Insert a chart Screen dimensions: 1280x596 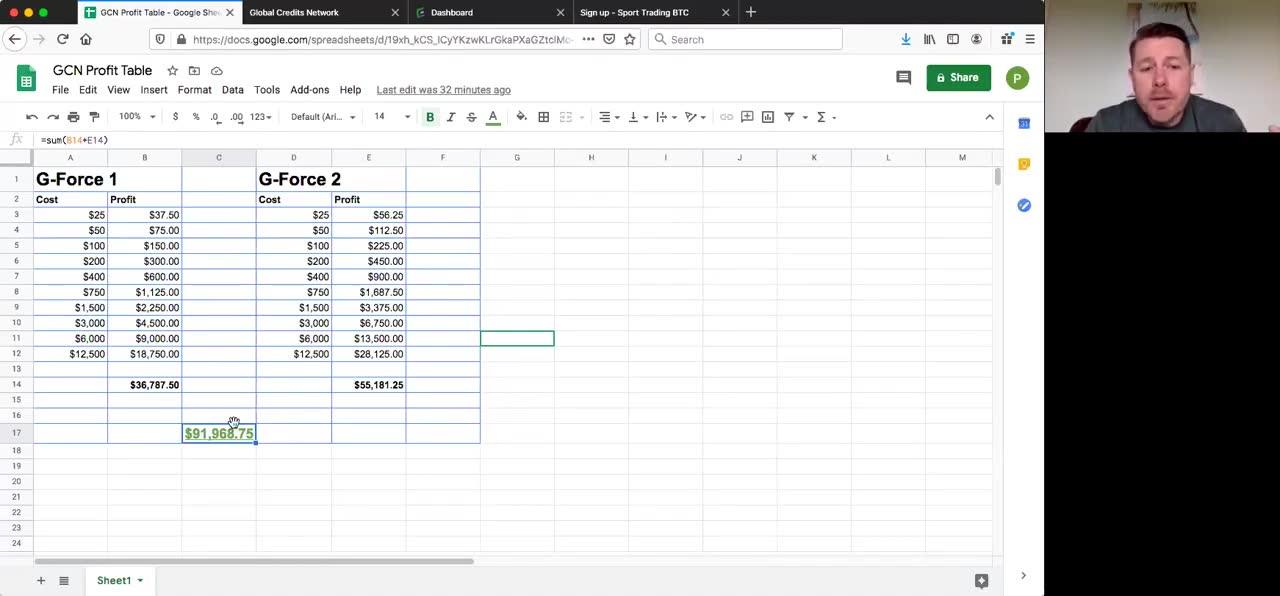(x=768, y=117)
